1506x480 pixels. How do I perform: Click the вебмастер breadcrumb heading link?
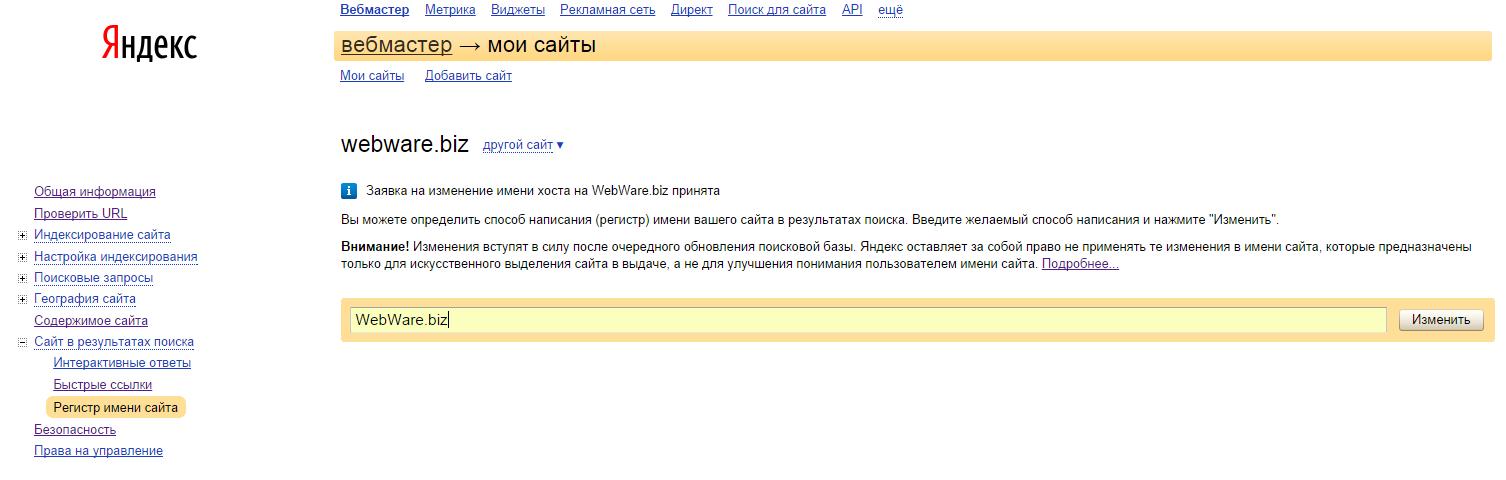coord(397,45)
